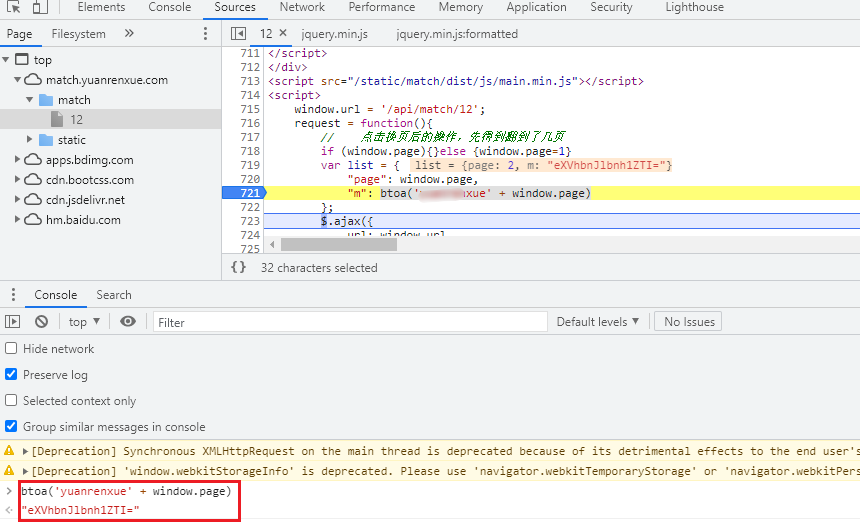Open the Memory tab

[461, 7]
